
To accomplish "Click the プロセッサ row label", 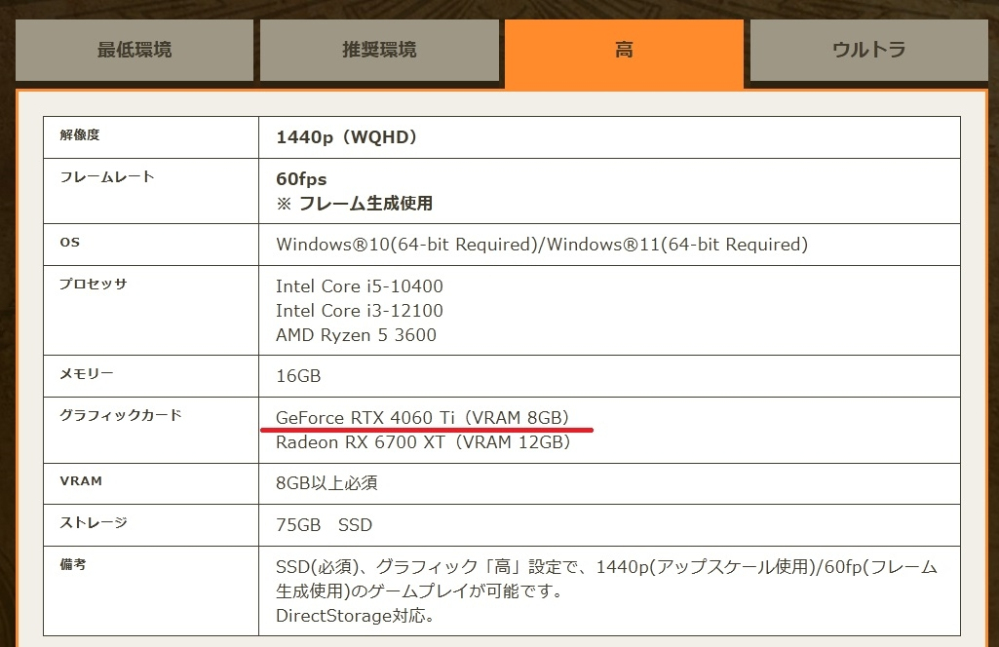I will click(x=93, y=284).
